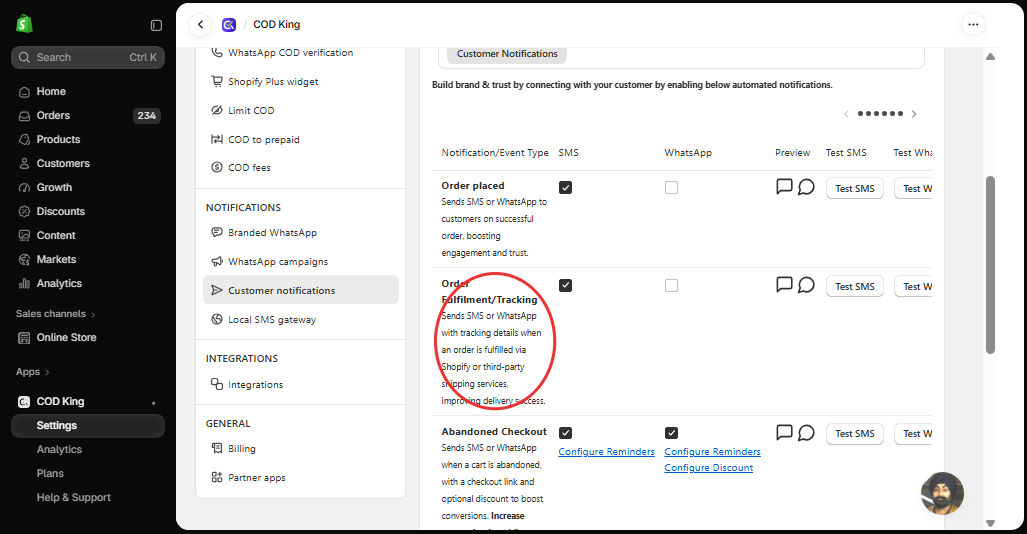Click the back arrow button
Viewport: 1027px width, 534px height.
[x=200, y=24]
